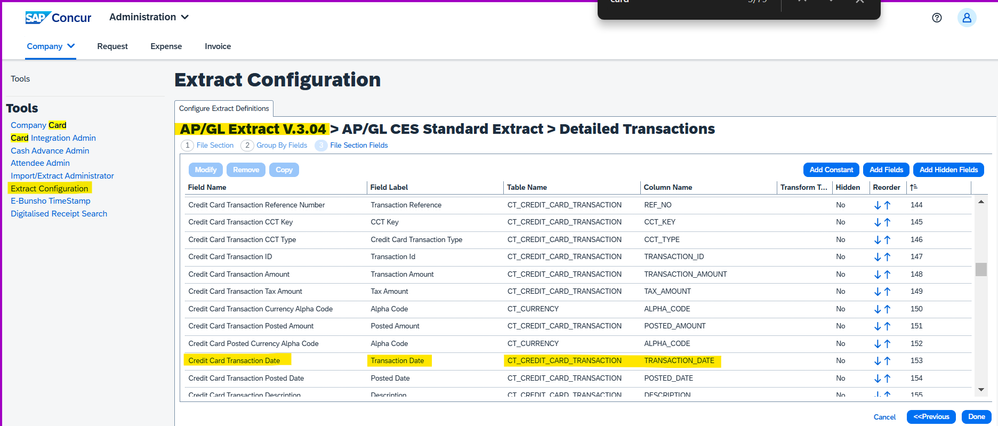This screenshot has height=426, width=998.
Task: Open the Extract Configuration link
Action: point(50,188)
